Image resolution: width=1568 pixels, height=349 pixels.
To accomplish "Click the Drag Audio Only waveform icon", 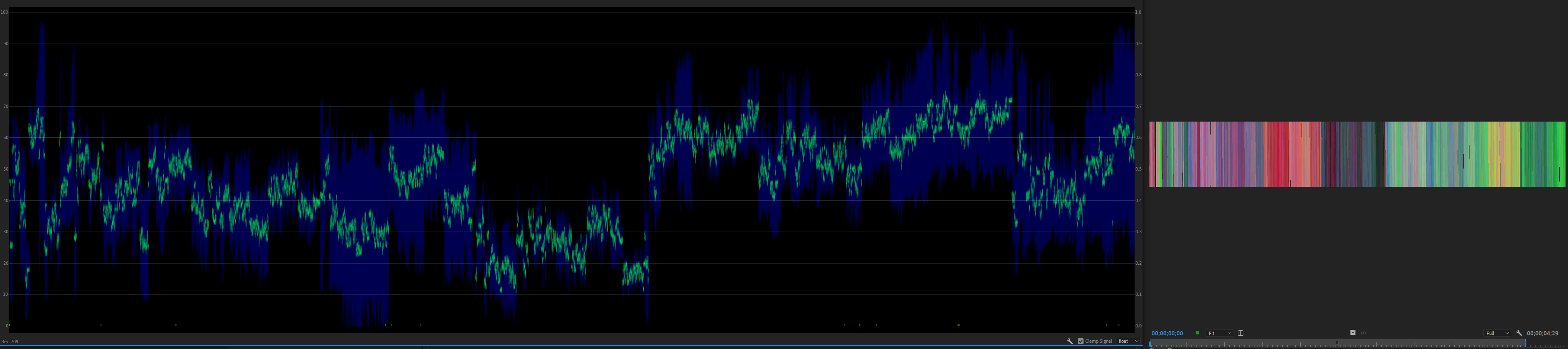I will pos(1363,333).
